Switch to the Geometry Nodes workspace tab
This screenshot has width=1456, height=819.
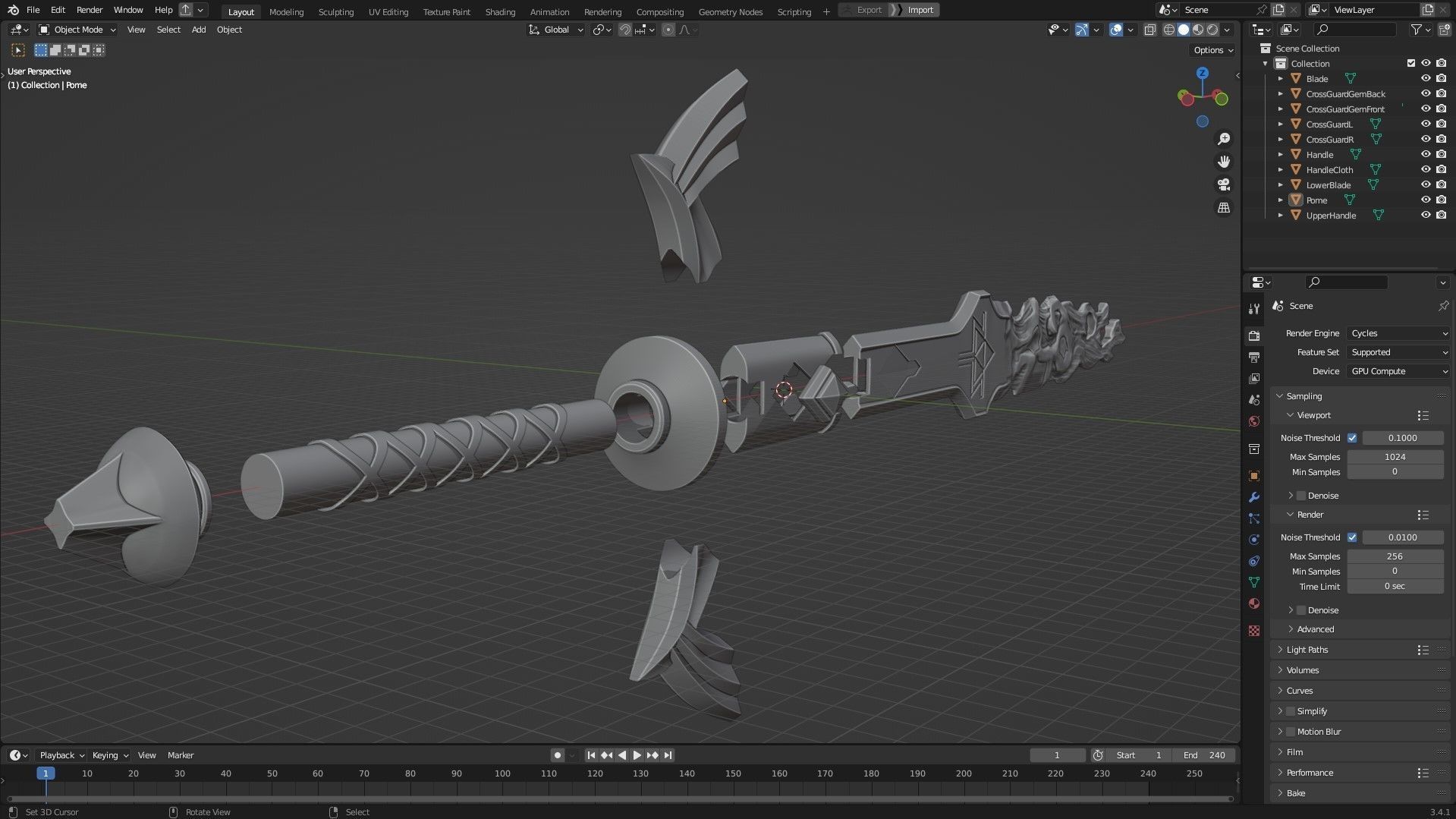coord(730,11)
